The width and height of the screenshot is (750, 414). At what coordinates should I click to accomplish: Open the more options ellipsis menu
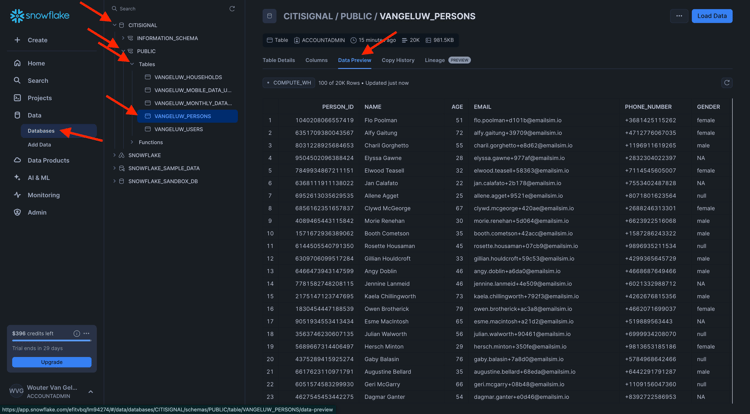pos(679,16)
